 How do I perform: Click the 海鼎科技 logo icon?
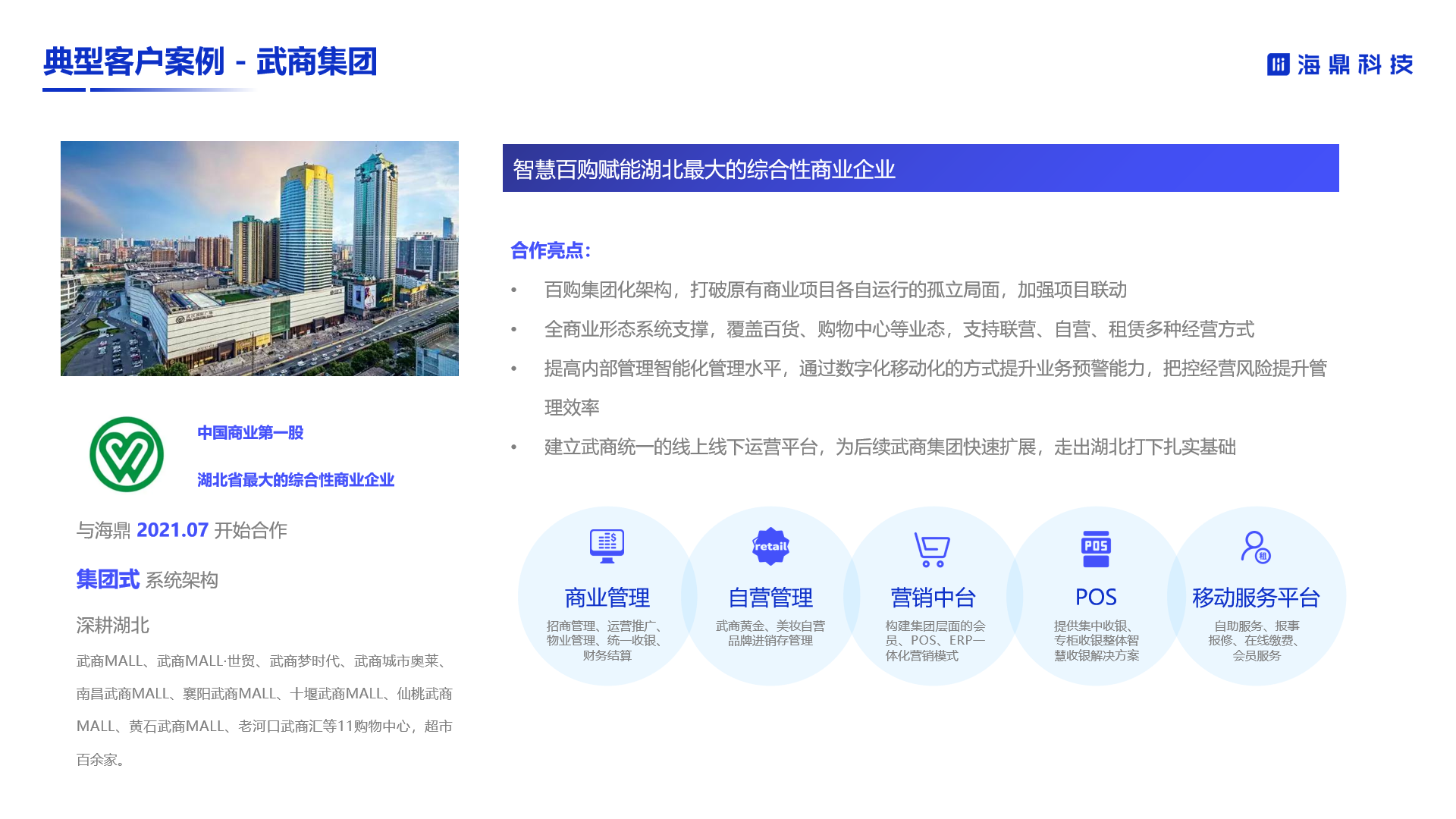[1279, 64]
